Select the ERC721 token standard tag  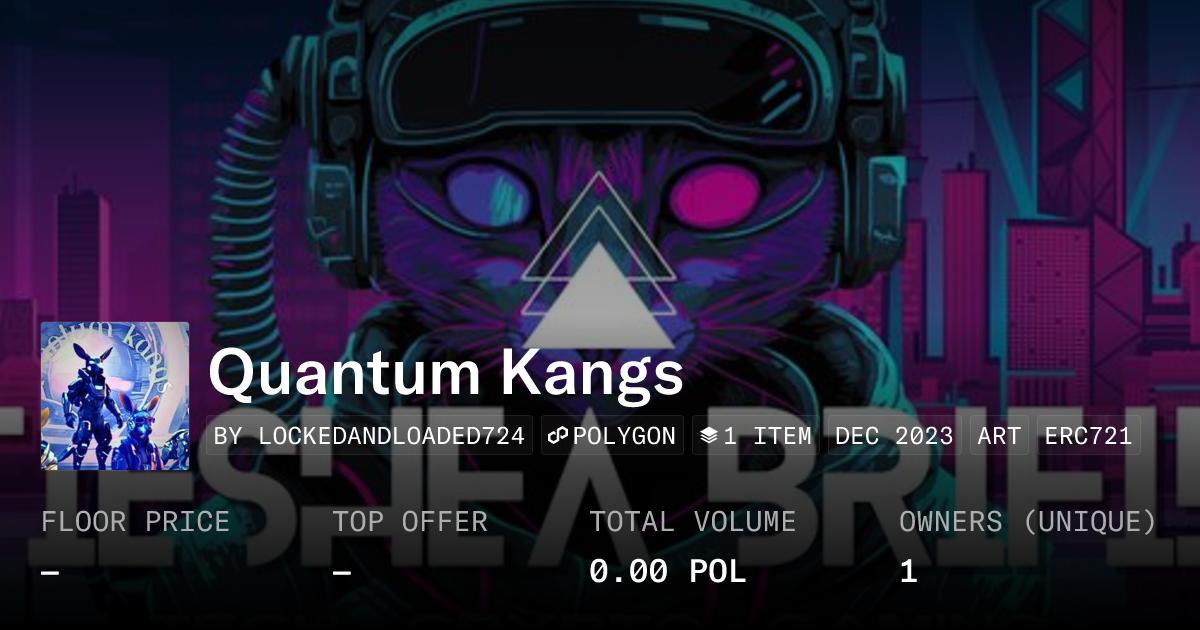pyautogui.click(x=1088, y=436)
